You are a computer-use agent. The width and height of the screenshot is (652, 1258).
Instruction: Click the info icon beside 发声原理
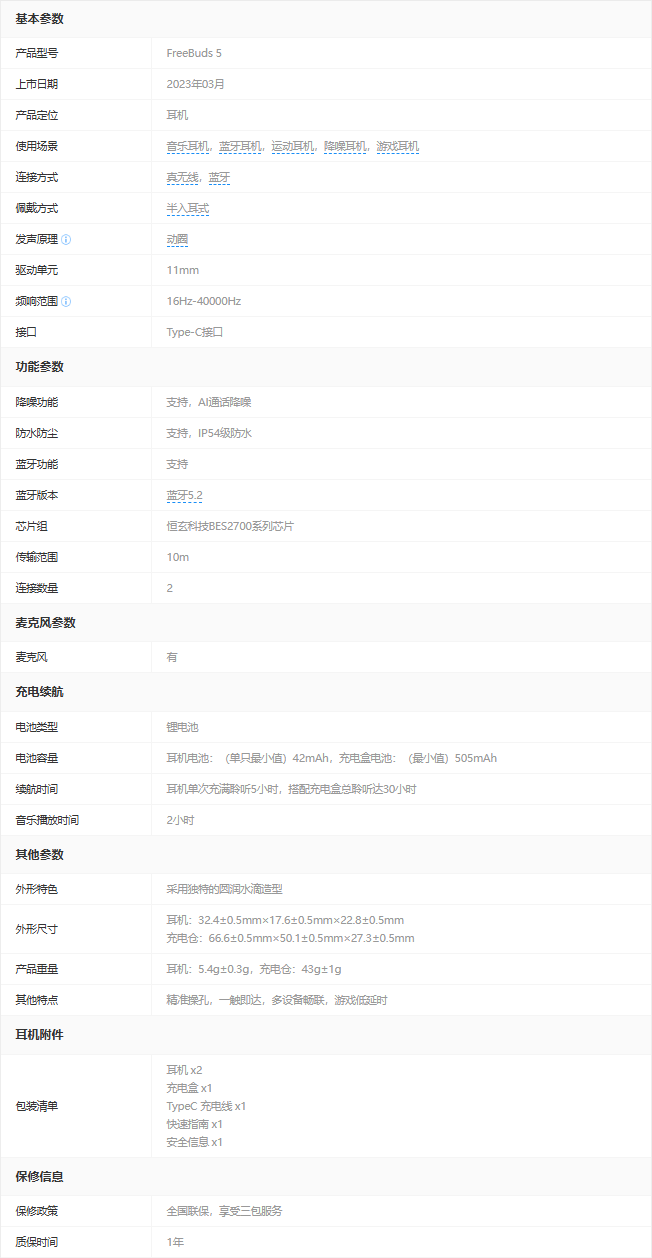(x=66, y=240)
